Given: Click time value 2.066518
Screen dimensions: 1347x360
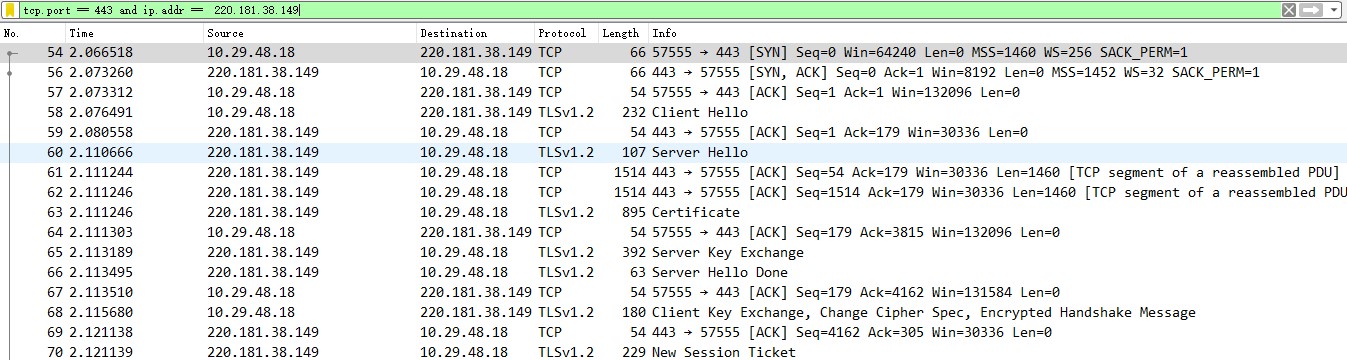Looking at the screenshot, I should [101, 52].
